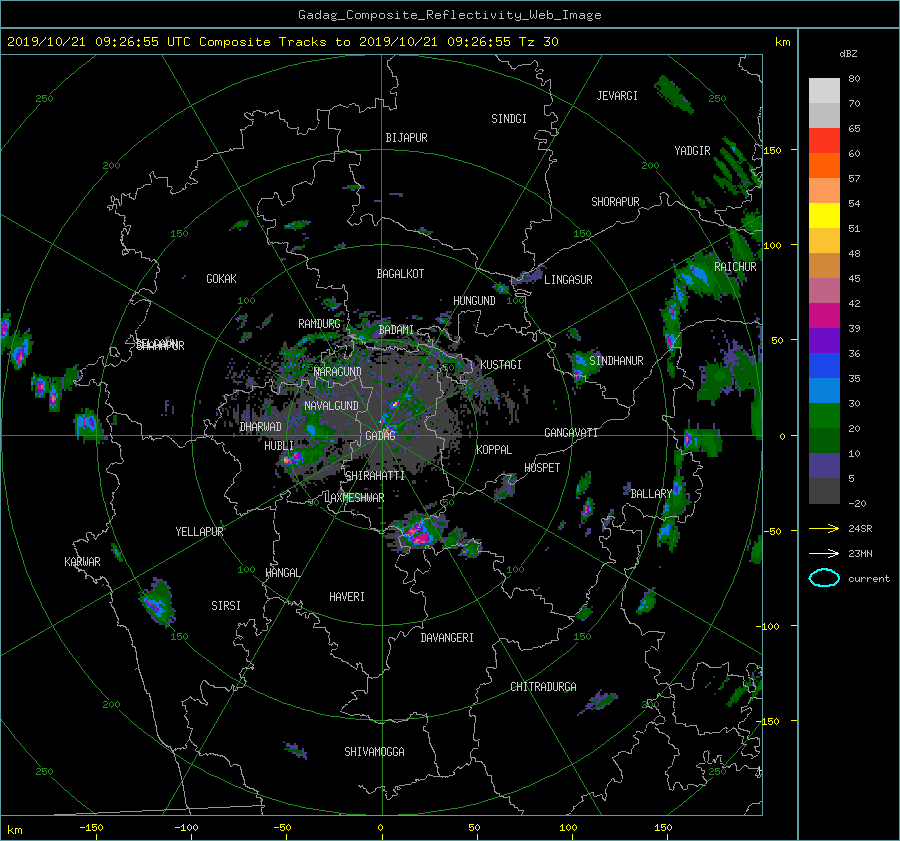Click the LINGASUR city label
This screenshot has width=900, height=841.
[x=568, y=280]
